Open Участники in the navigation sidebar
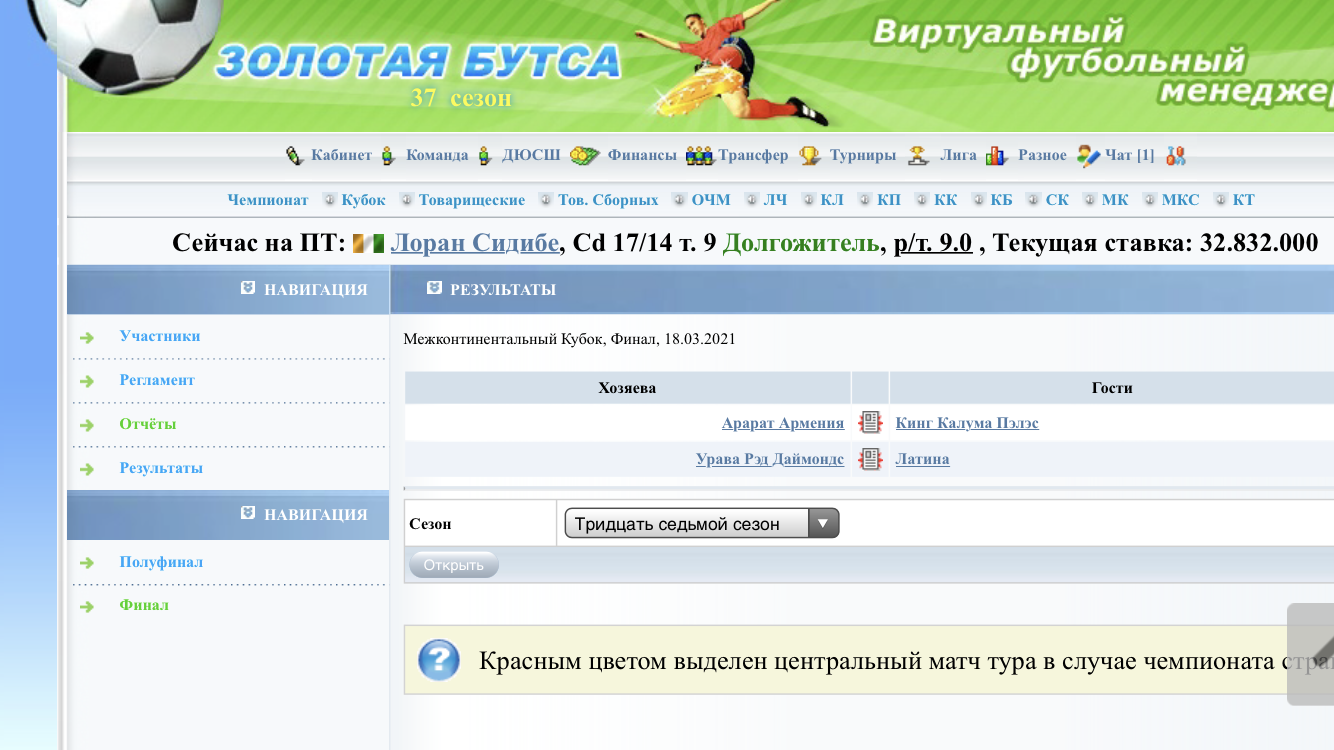The image size is (1334, 750). pos(159,337)
